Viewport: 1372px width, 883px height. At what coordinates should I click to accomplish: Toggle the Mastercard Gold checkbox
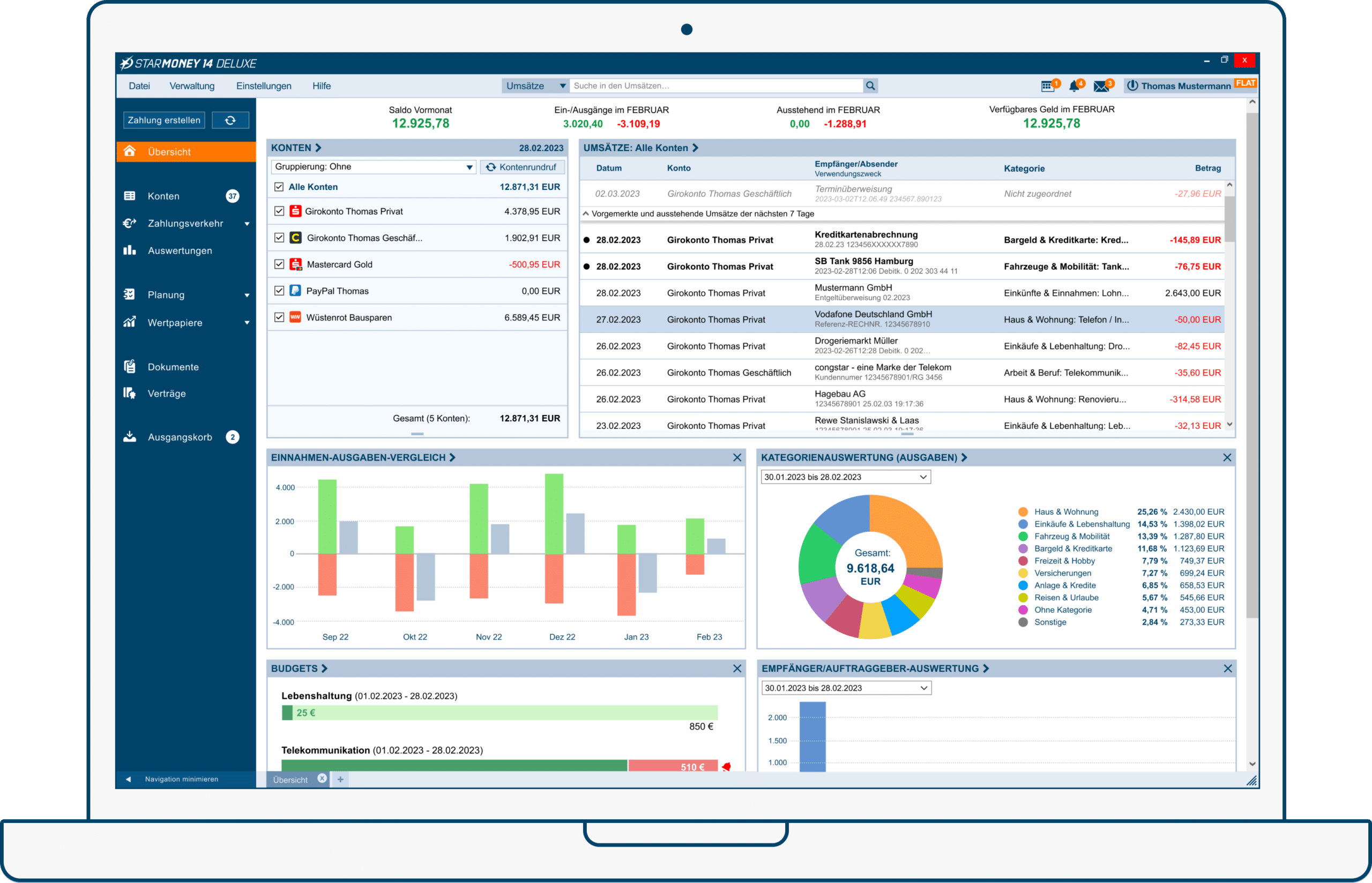[x=279, y=264]
